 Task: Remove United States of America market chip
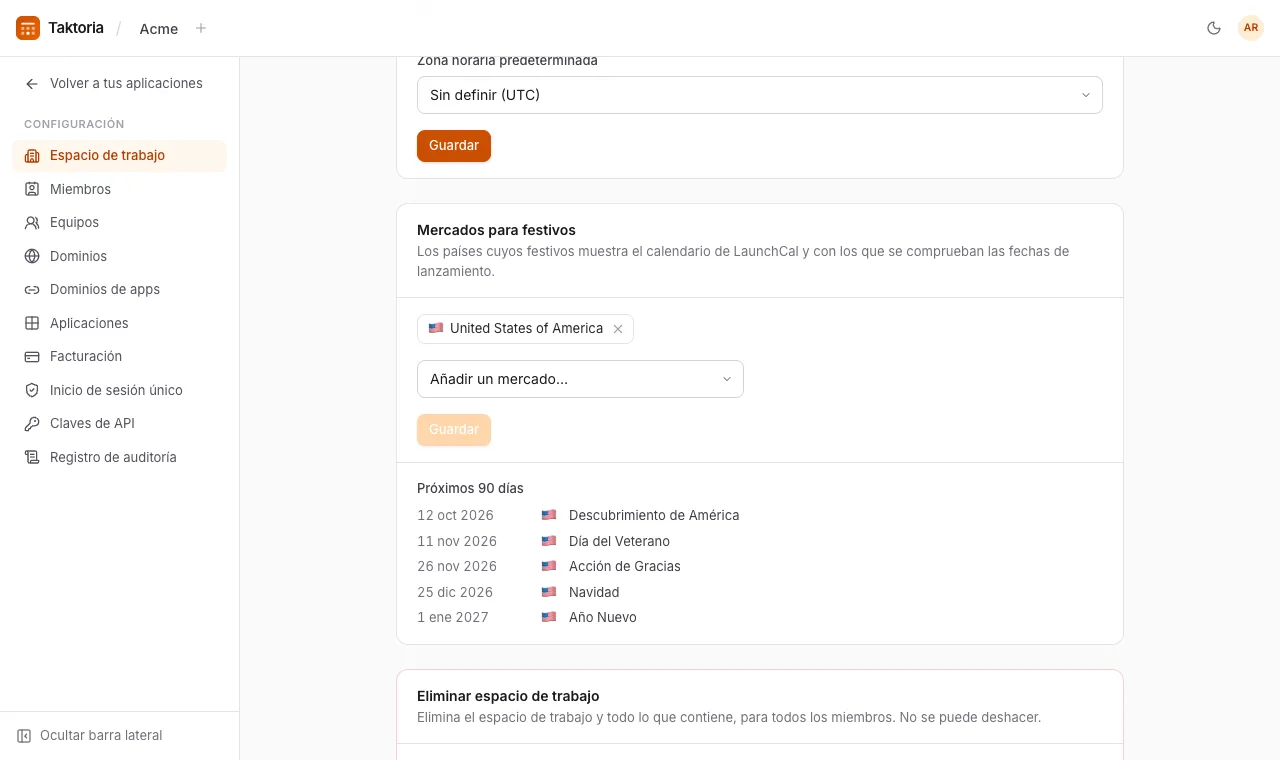point(618,329)
